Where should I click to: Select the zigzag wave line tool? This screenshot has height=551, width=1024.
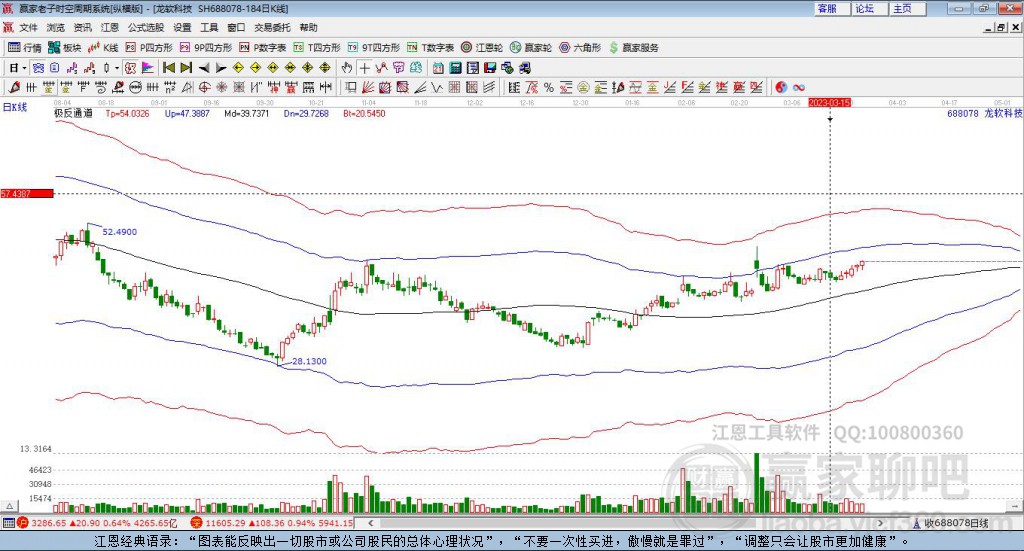[437, 87]
